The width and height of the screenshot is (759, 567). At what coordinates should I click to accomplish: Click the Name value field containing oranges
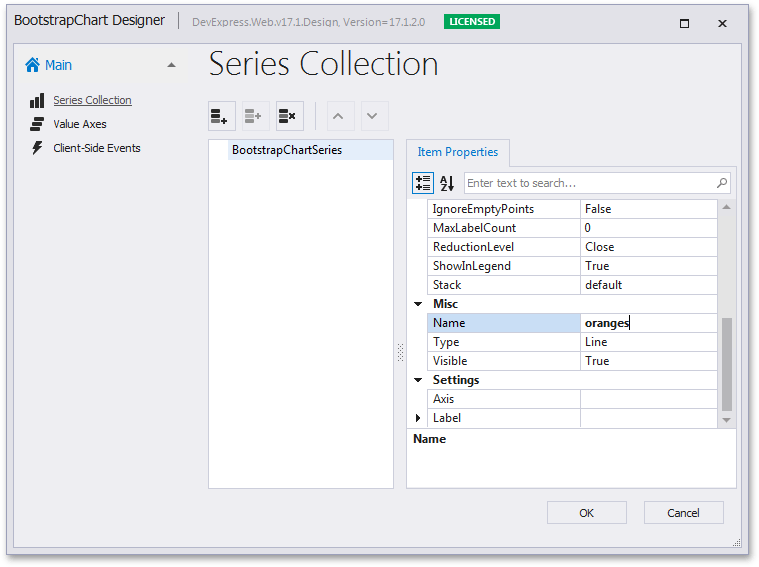point(648,323)
